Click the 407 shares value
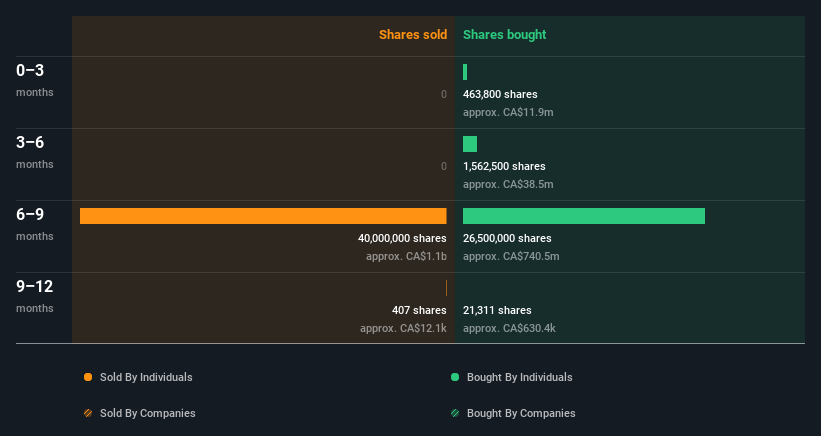This screenshot has width=821, height=436. click(419, 310)
